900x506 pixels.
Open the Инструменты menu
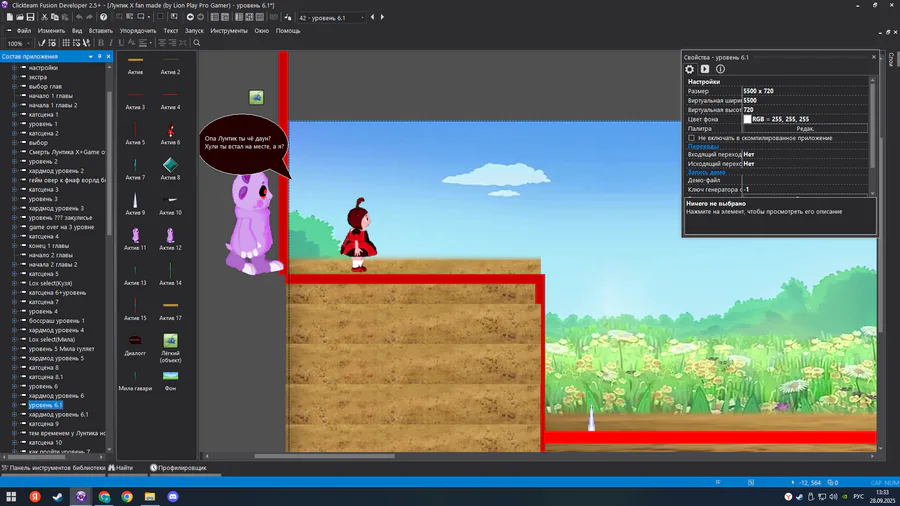click(228, 31)
